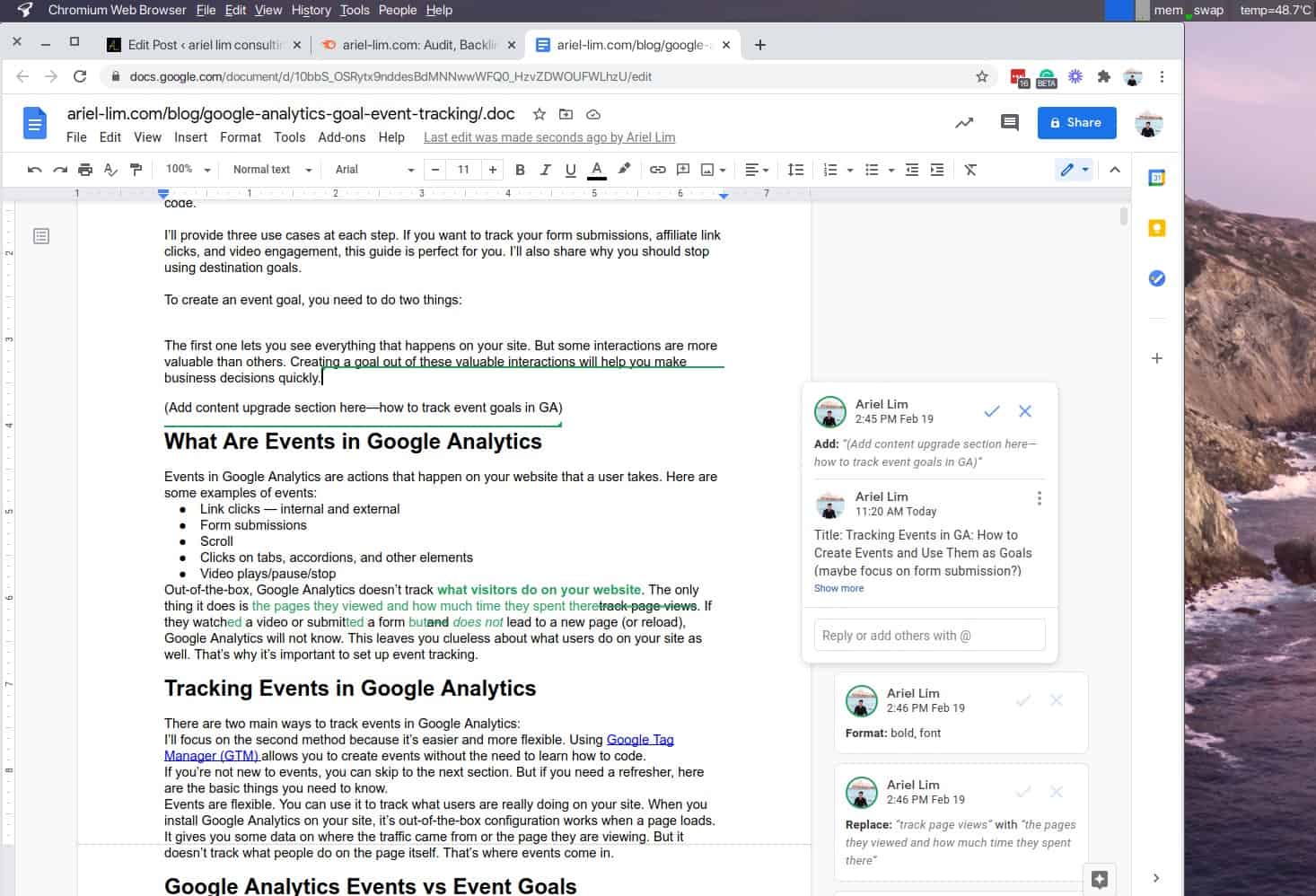Open the Arial font dropdown
Screen dimensions: 1316x896
coord(374,170)
